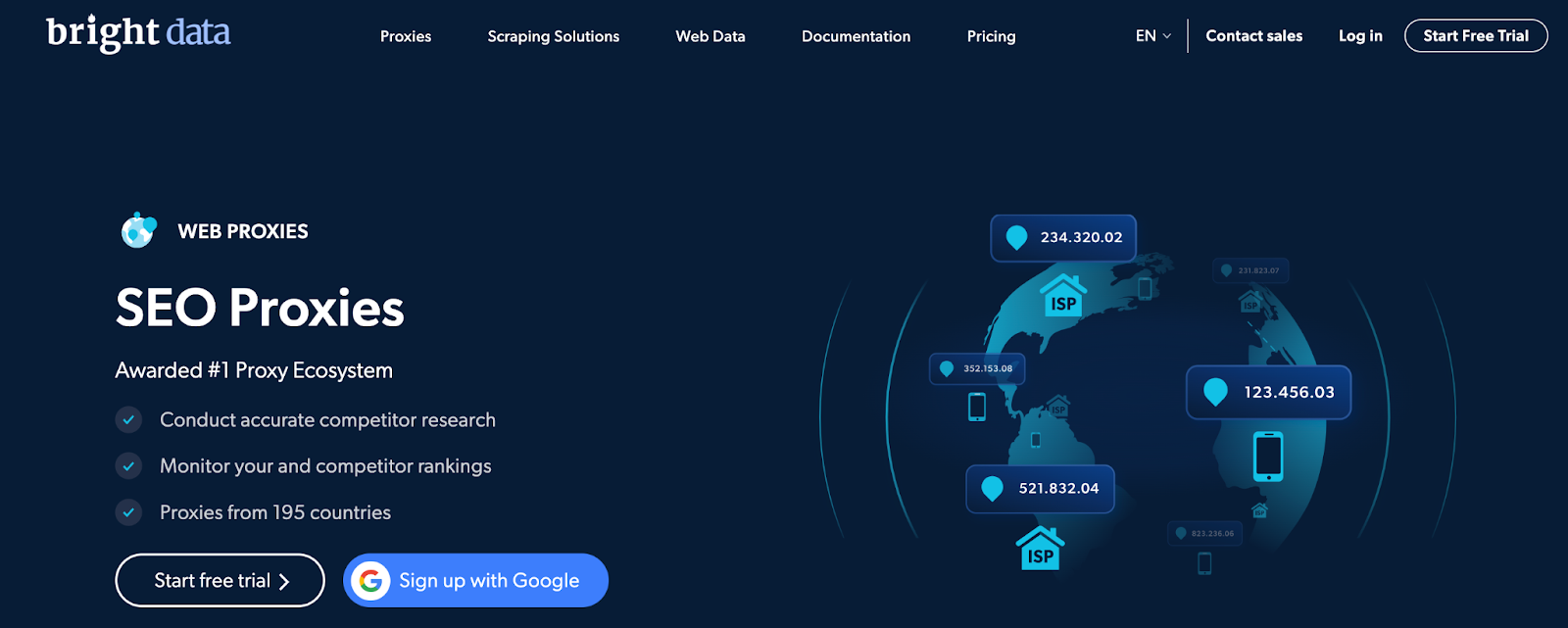Click the phone icon under 352.153.08
Viewport: 1568px width, 628px height.
click(977, 407)
